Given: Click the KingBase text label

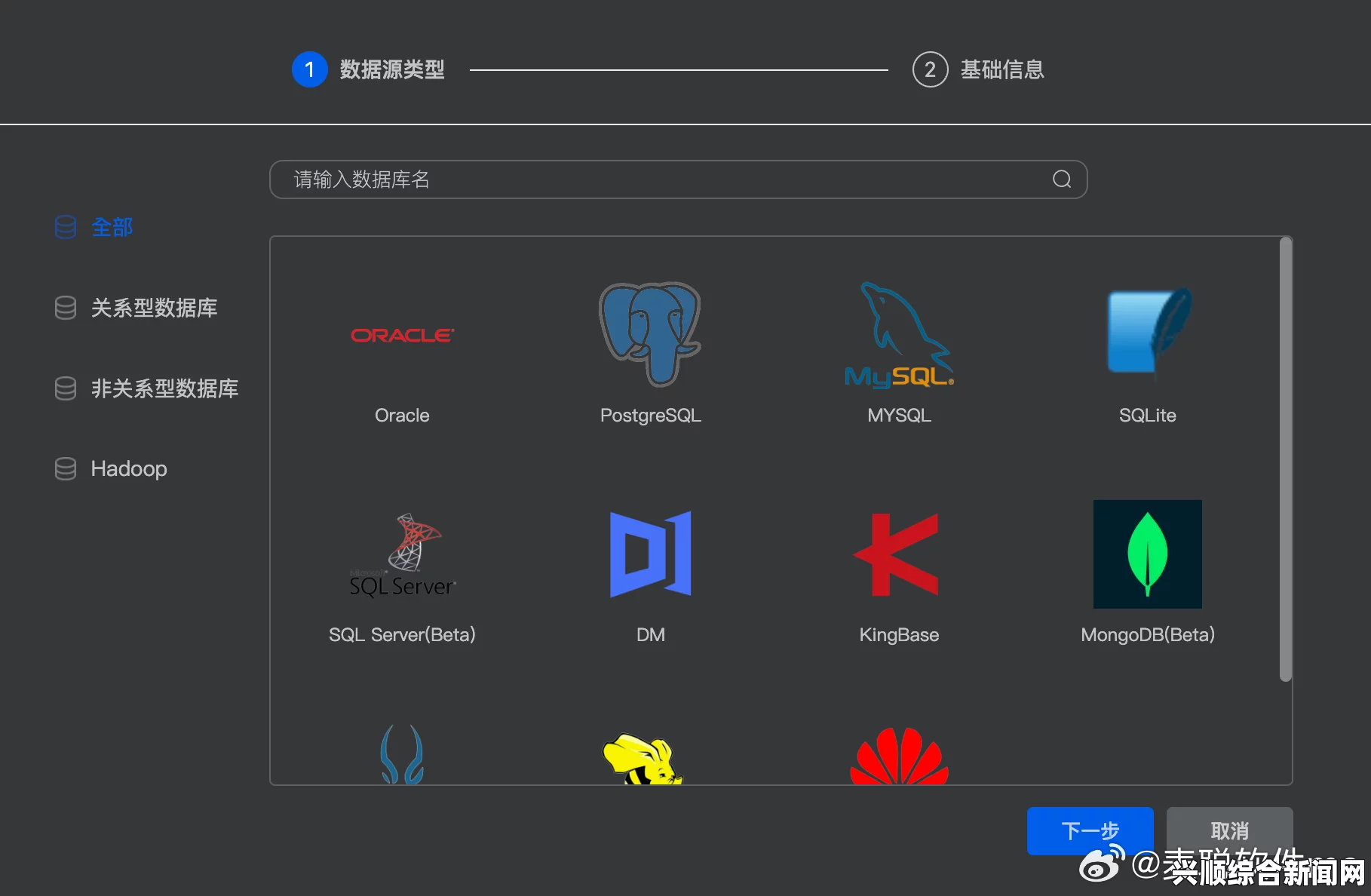Looking at the screenshot, I should pos(899,634).
